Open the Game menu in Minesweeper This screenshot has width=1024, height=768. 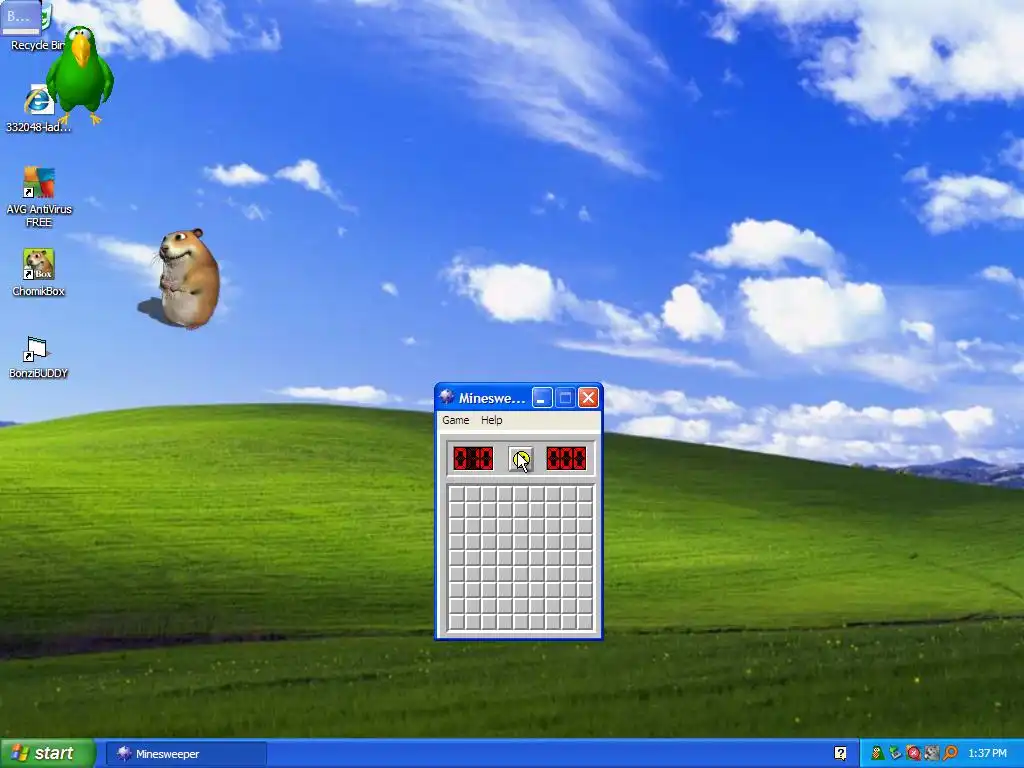[x=455, y=420]
